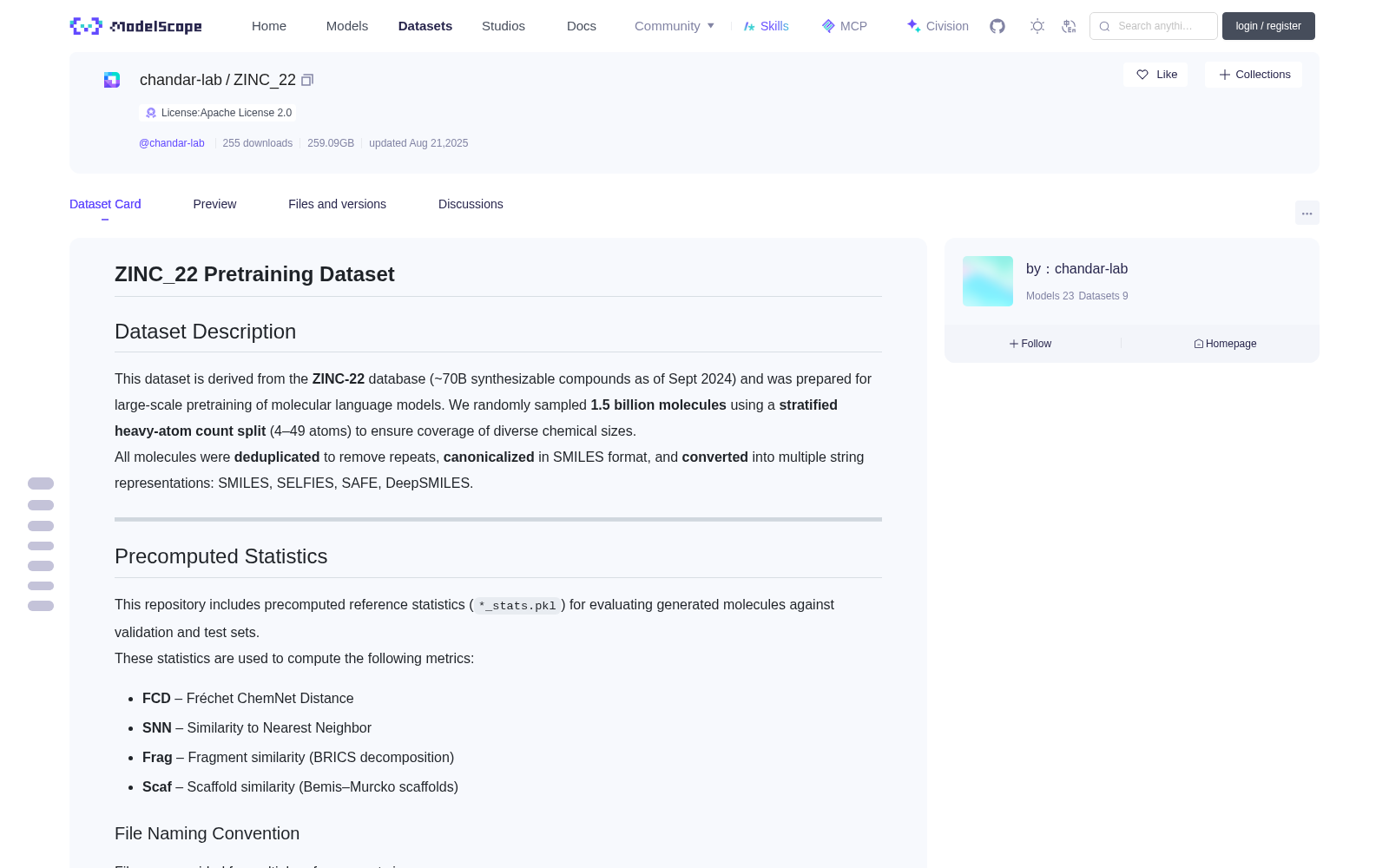Screen dimensions: 1389x868
Task: Open Civision from the top bar
Action: [x=938, y=26]
